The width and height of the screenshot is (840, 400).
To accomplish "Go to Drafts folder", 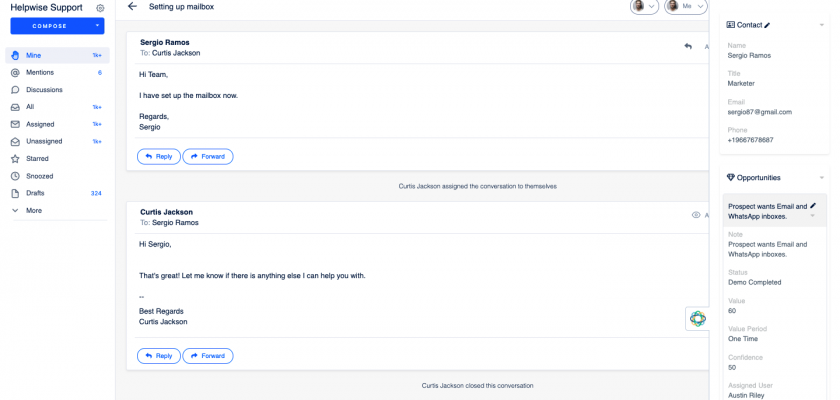I will tap(35, 193).
